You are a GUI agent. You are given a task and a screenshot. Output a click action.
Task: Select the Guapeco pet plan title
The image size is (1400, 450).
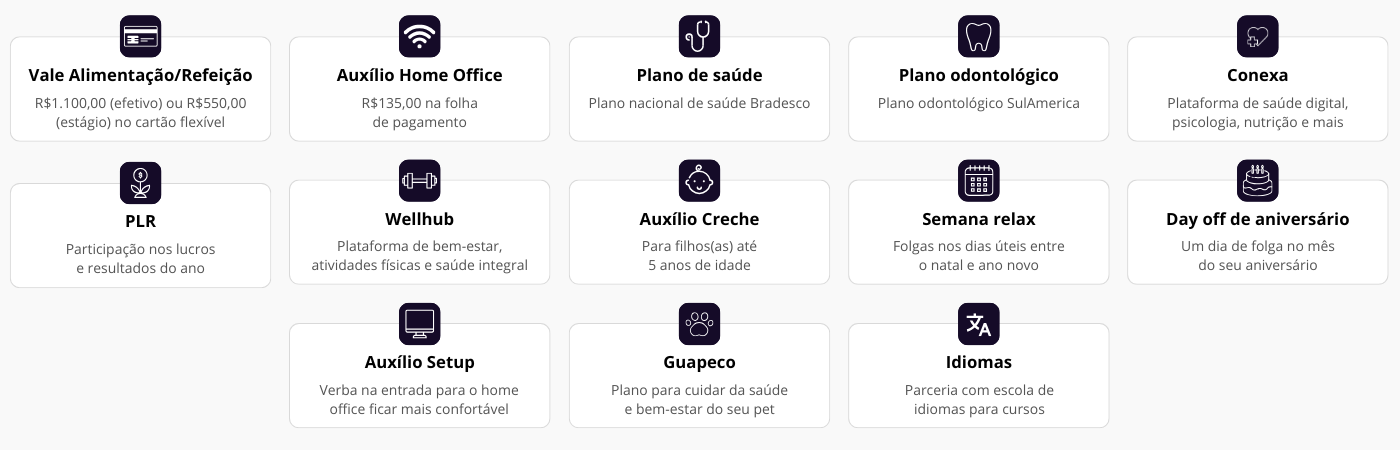699,362
